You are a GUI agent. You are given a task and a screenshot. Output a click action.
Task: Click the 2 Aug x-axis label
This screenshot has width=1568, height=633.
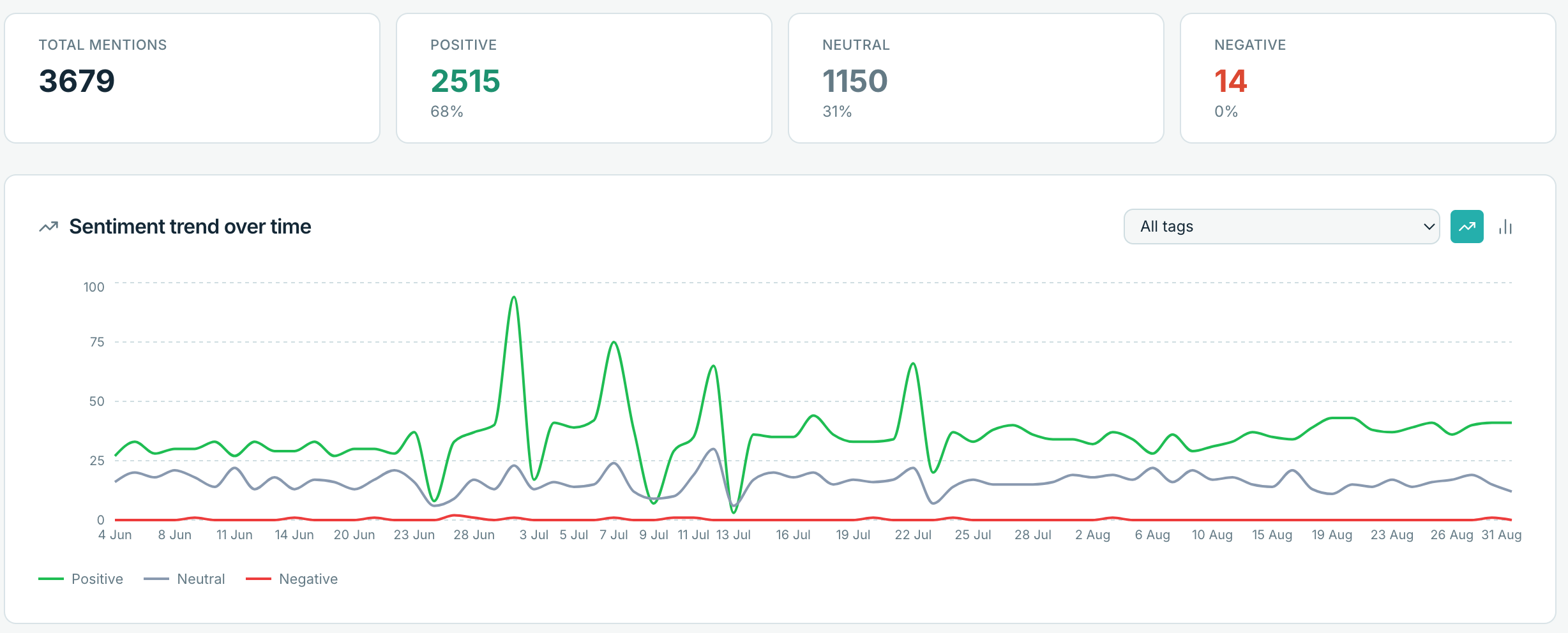(x=1092, y=535)
